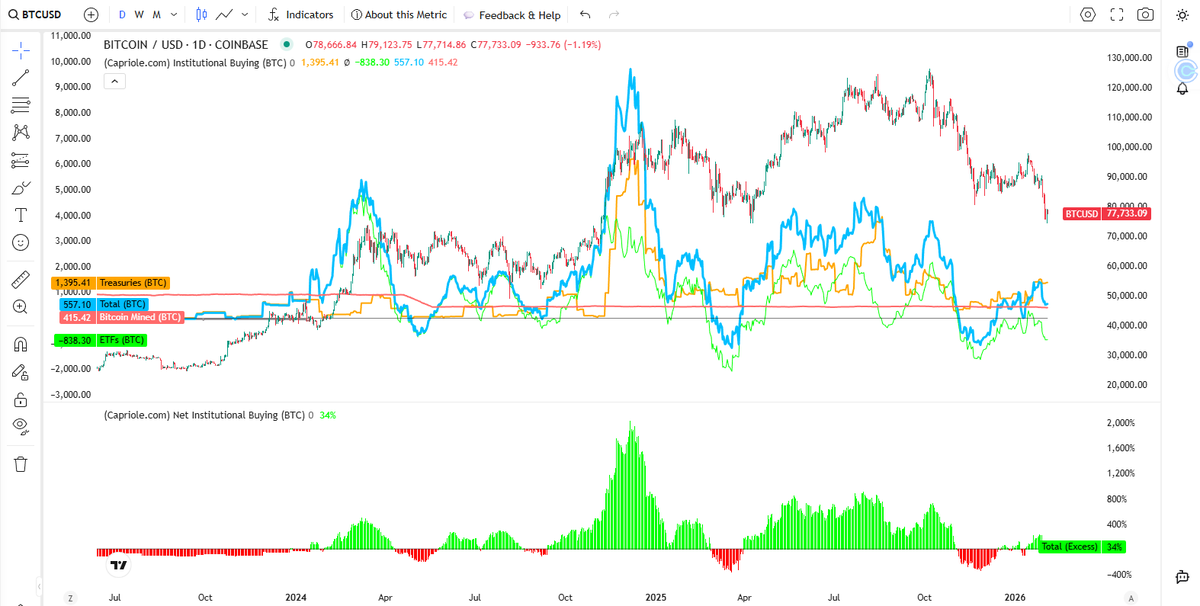Click the trash remove objects icon
The height and width of the screenshot is (606, 1200).
click(x=20, y=464)
